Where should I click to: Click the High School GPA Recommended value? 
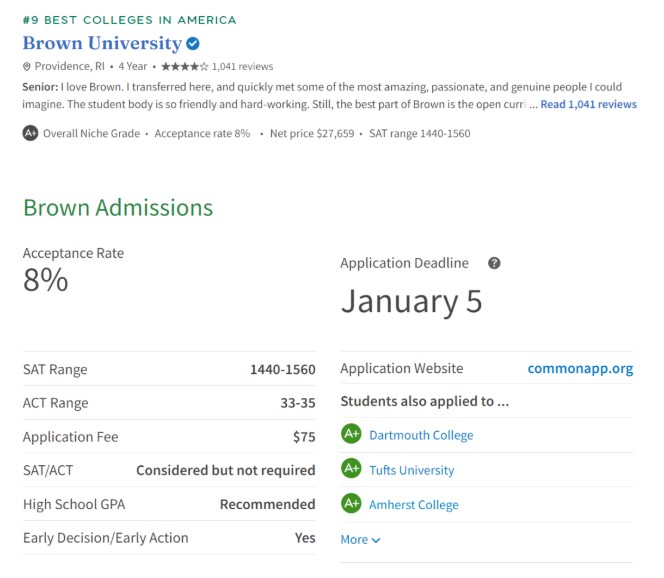pos(268,504)
